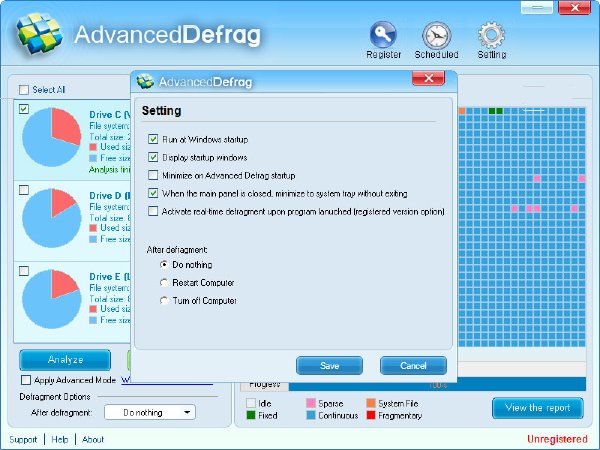Image resolution: width=600 pixels, height=450 pixels.
Task: Select Restart Computer radio option
Action: tap(164, 282)
